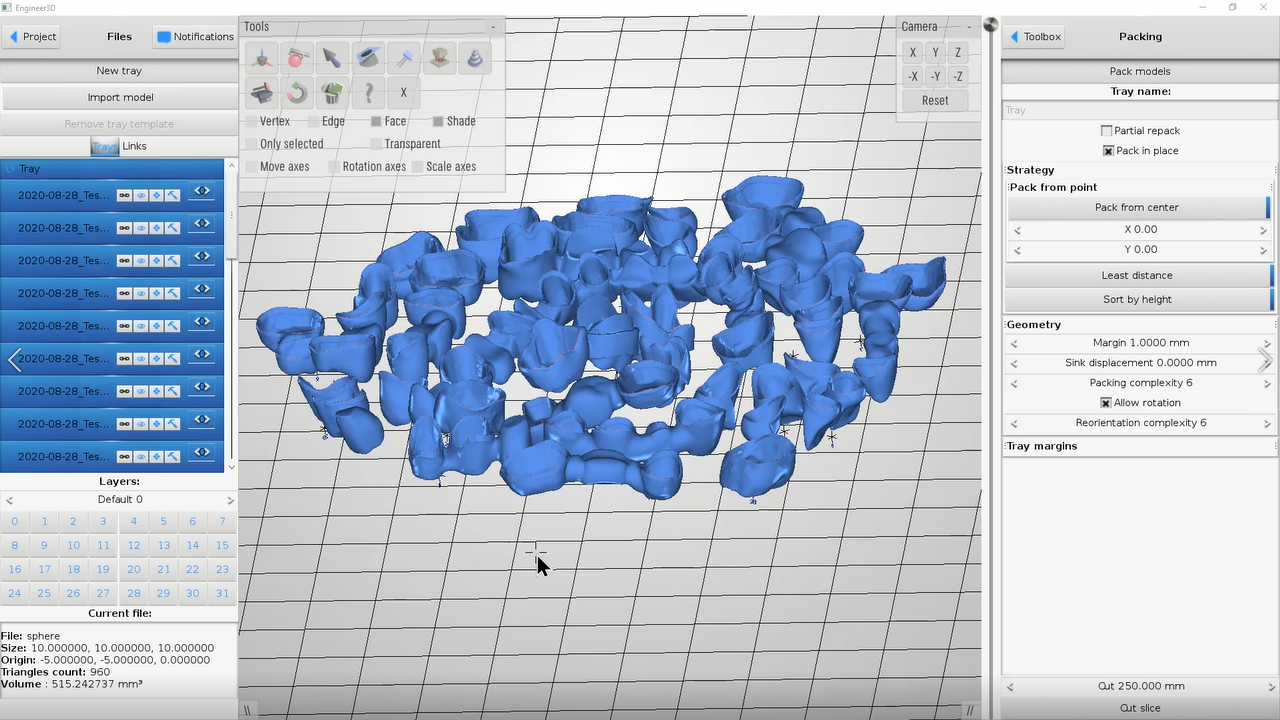Click the trash bin delete tool
This screenshot has height=720, width=1280.
(332, 93)
